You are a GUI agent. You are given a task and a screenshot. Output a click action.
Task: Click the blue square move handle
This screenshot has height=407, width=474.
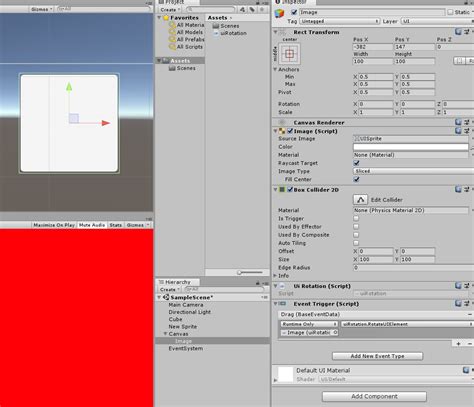74,118
